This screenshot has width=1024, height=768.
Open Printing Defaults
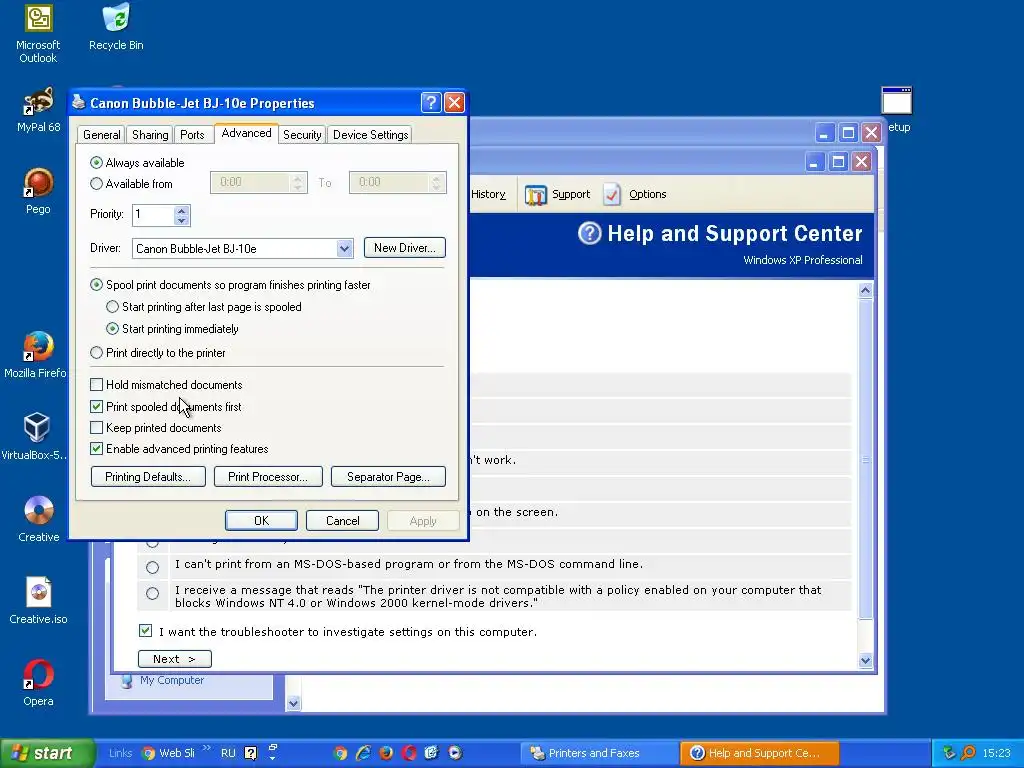point(148,477)
